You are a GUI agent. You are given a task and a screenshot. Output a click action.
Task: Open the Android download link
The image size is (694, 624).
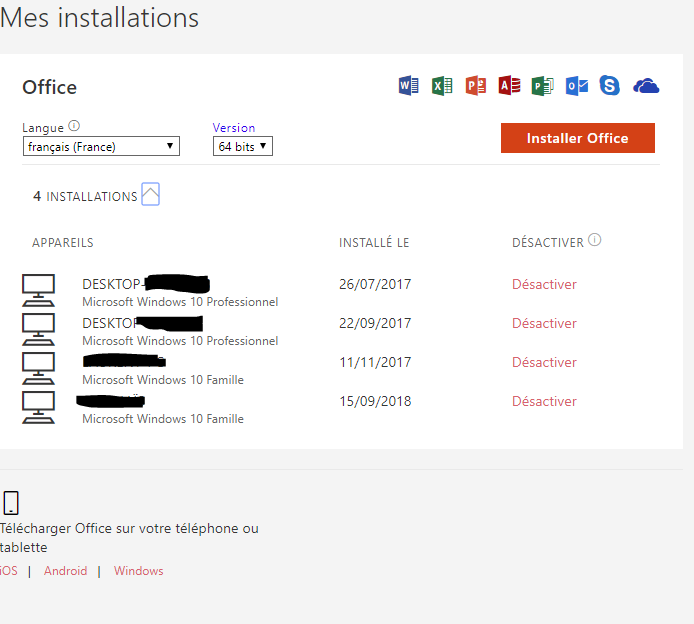click(66, 571)
